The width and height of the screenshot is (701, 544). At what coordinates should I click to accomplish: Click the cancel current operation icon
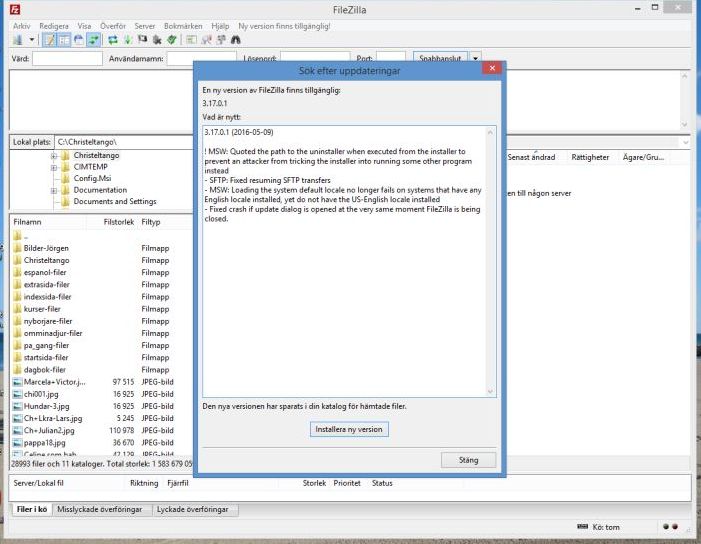pos(143,40)
